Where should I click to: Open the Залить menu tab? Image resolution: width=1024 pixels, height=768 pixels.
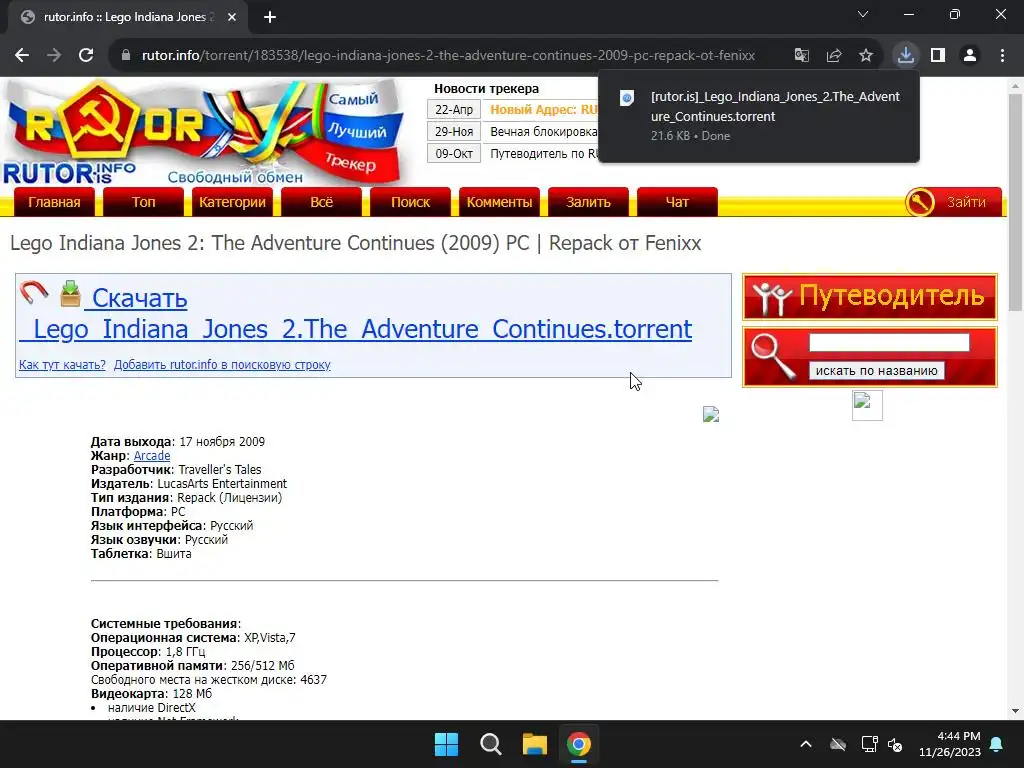(588, 202)
